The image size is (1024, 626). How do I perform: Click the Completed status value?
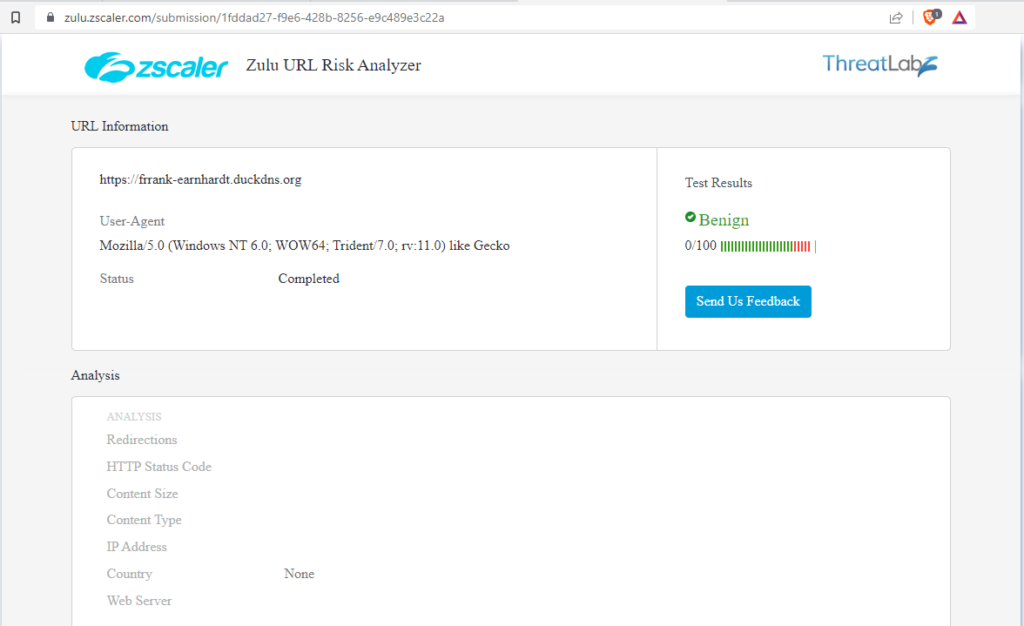[x=308, y=279]
